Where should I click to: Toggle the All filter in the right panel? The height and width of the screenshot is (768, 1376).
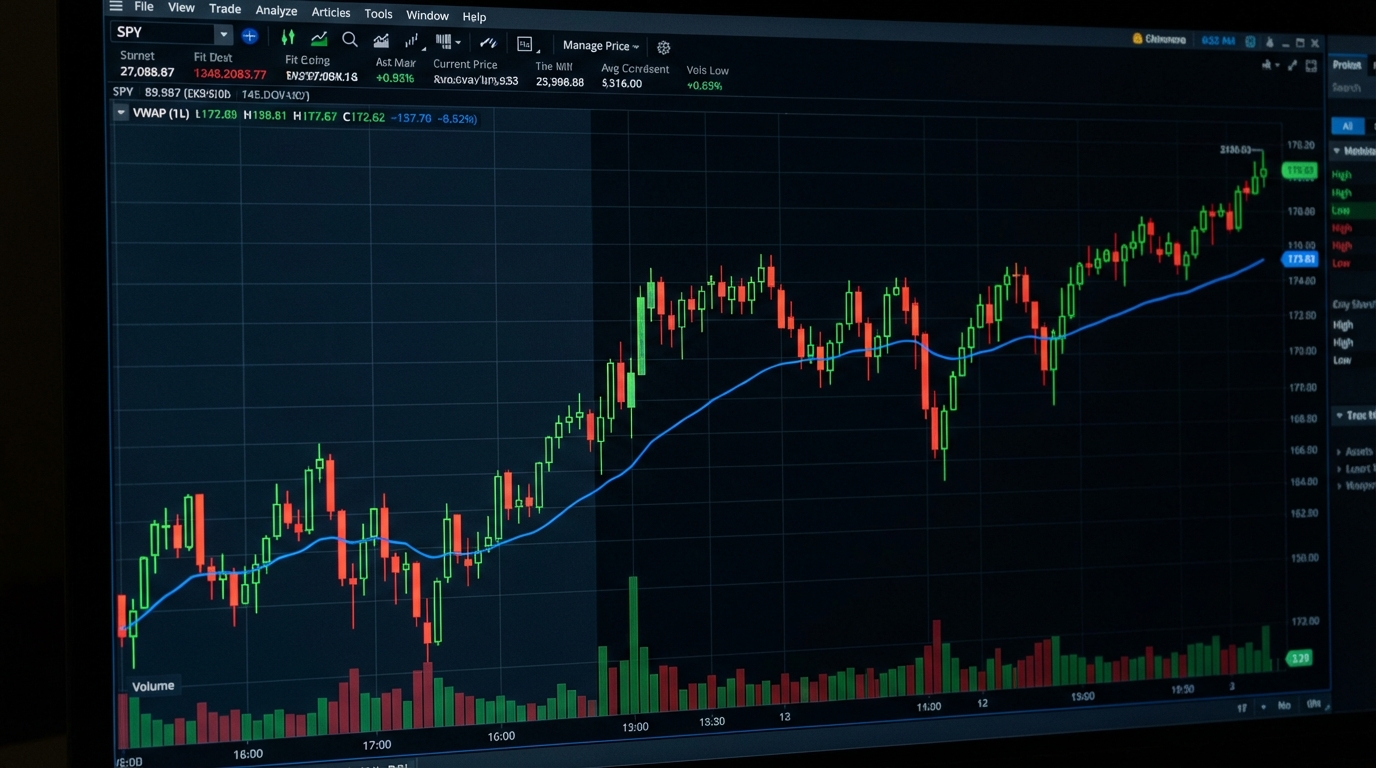coord(1347,126)
